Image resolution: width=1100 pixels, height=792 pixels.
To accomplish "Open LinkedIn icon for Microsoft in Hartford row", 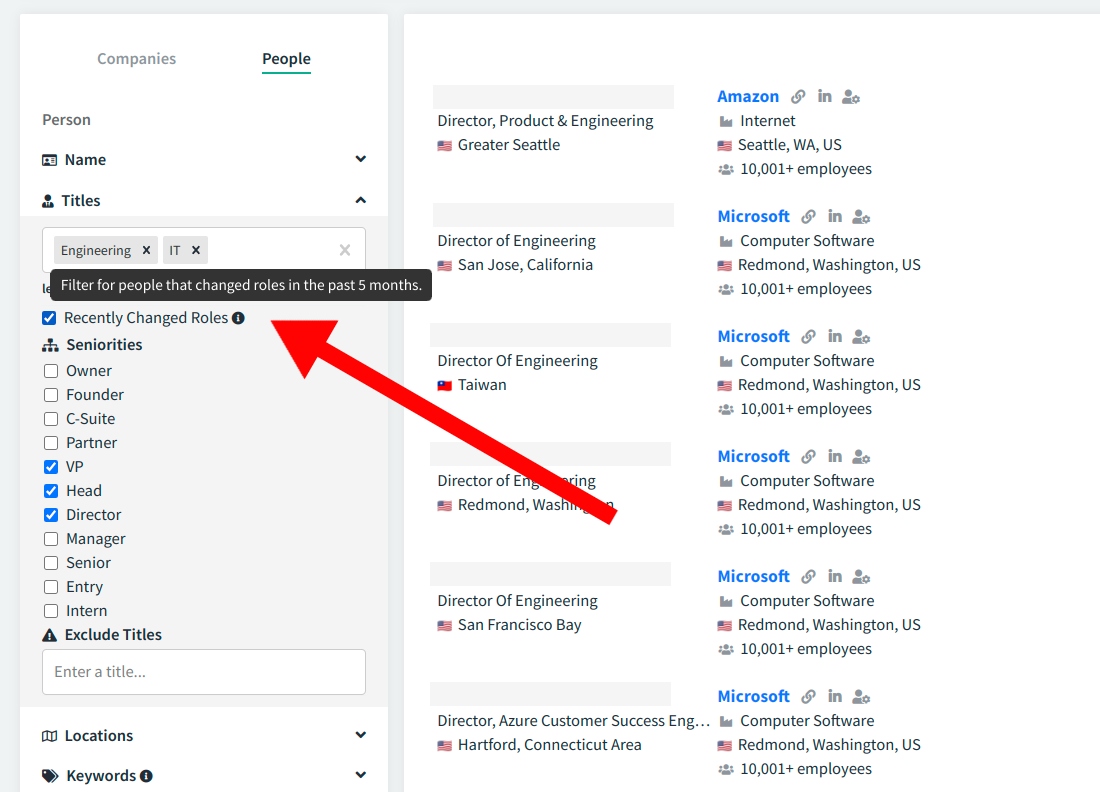I will (x=835, y=696).
